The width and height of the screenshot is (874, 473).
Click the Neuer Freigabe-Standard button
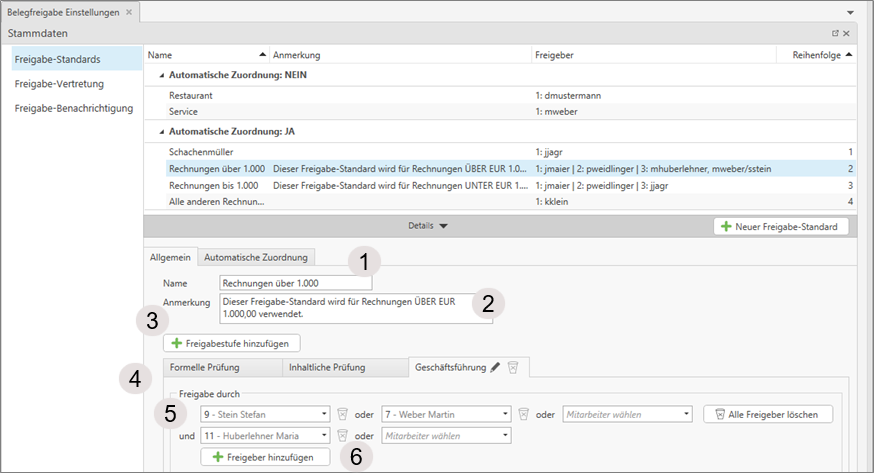(x=782, y=226)
